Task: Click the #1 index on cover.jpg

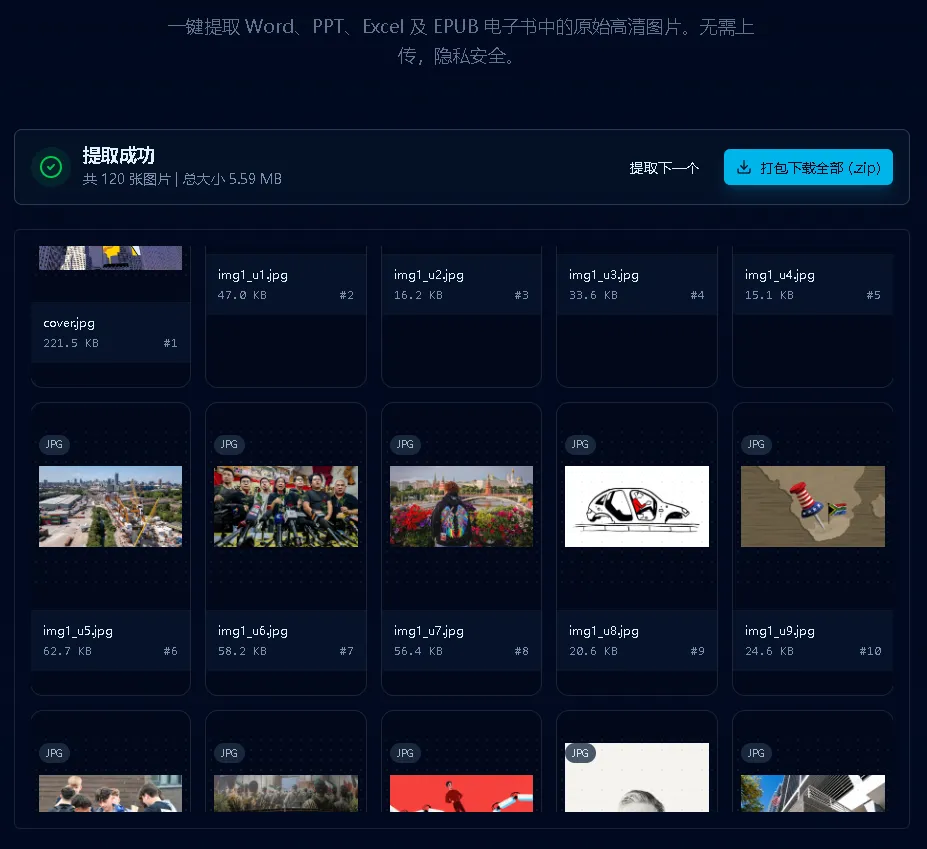Action: [170, 343]
